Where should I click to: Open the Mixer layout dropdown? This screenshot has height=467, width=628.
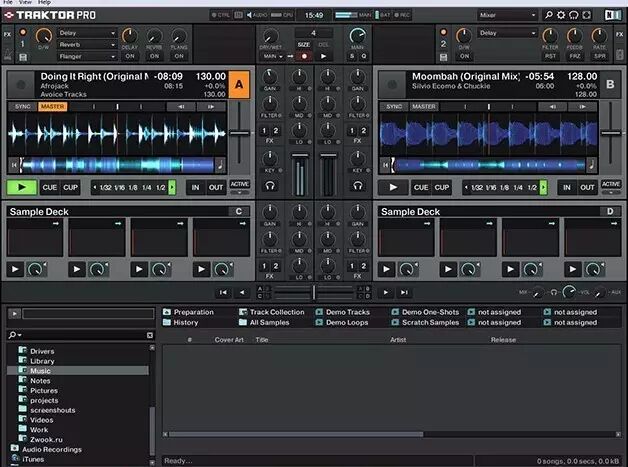pyautogui.click(x=507, y=15)
